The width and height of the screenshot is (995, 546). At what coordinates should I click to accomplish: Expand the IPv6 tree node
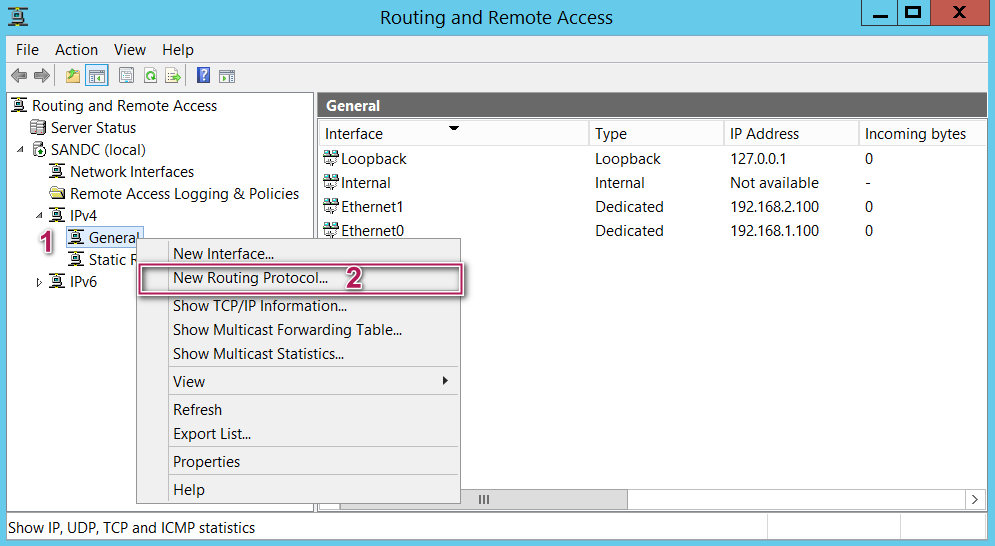click(40, 282)
